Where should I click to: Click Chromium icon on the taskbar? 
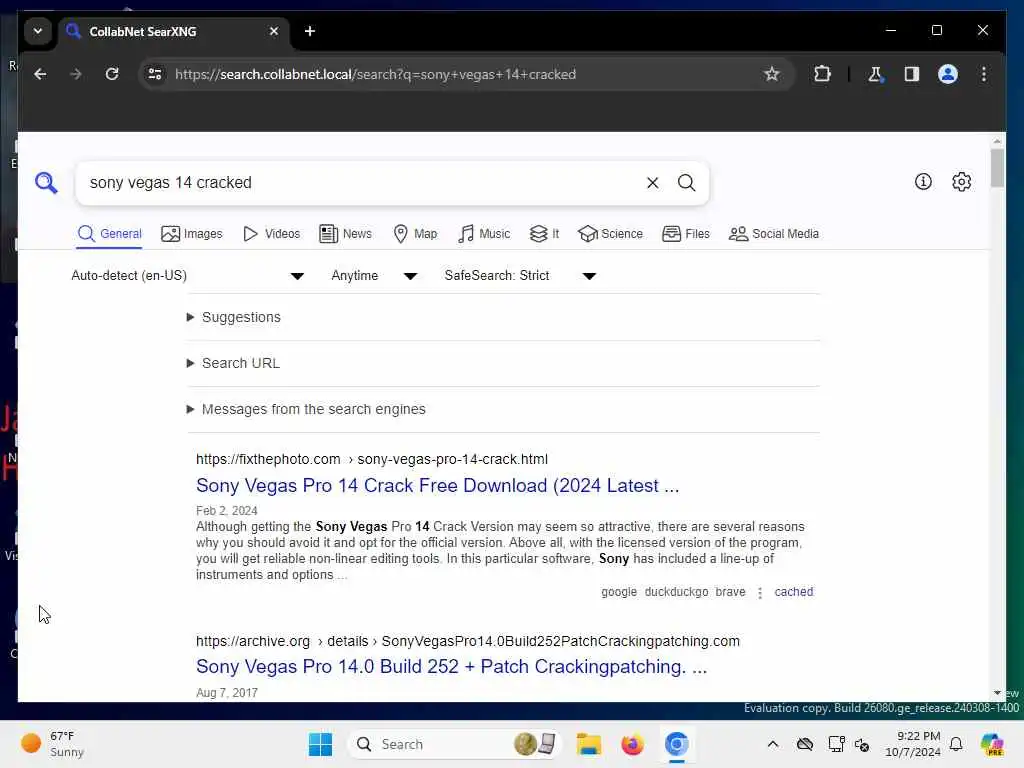click(x=677, y=744)
